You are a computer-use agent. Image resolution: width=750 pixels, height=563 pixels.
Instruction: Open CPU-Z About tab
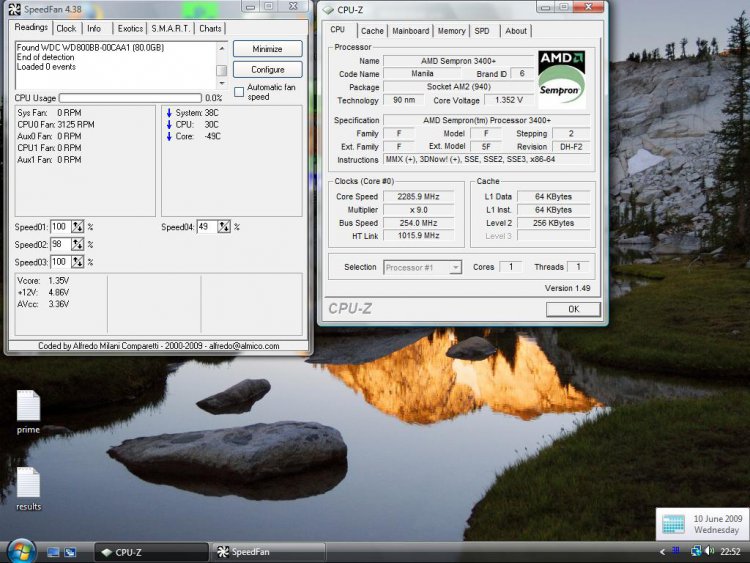516,31
